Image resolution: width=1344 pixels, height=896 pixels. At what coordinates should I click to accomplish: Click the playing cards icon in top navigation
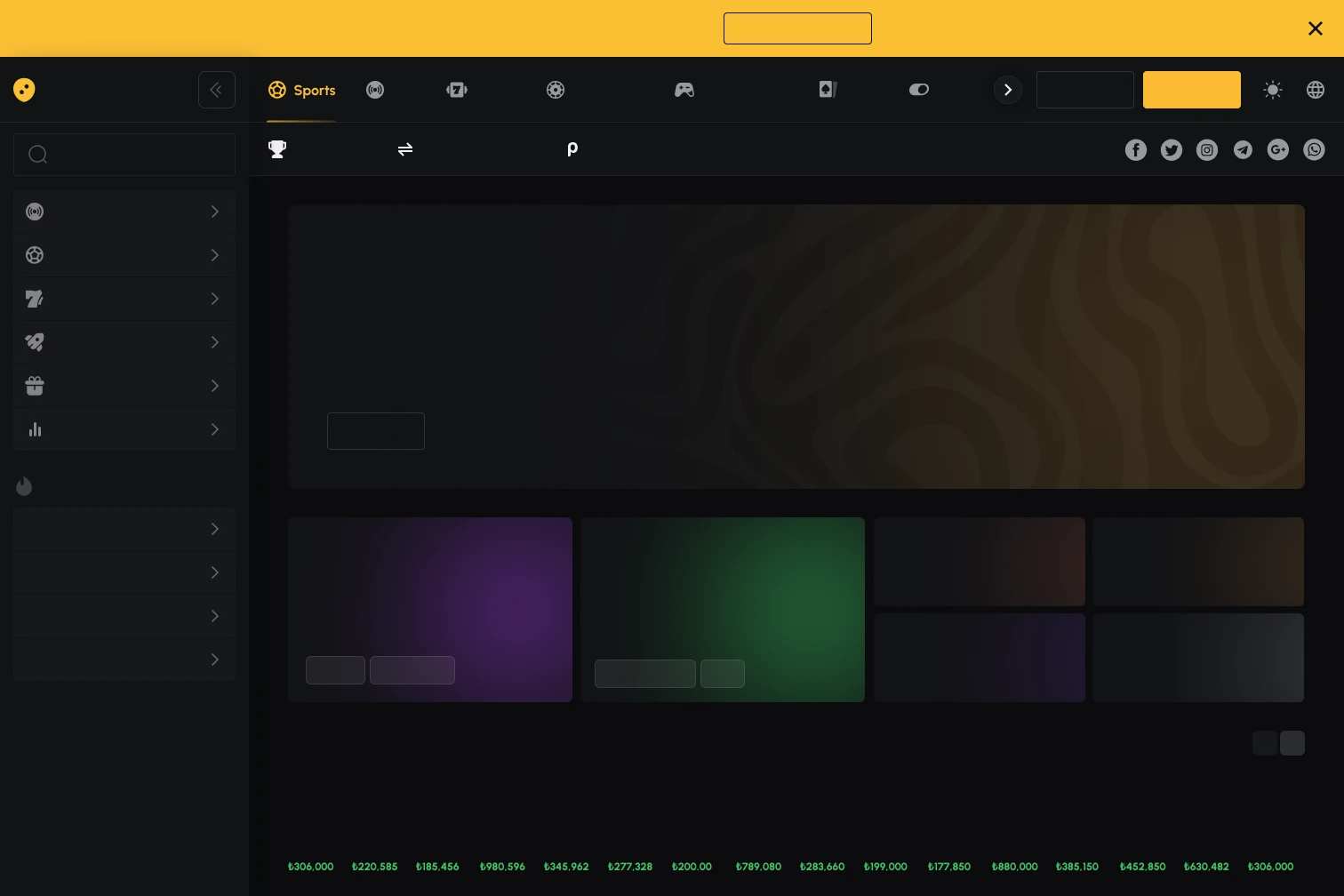pos(828,90)
